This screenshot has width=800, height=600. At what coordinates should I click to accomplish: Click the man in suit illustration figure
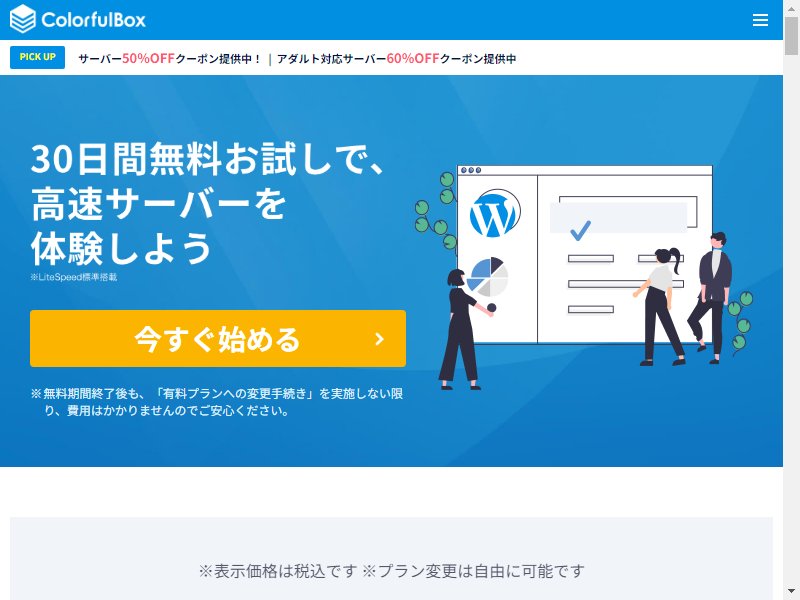click(713, 297)
